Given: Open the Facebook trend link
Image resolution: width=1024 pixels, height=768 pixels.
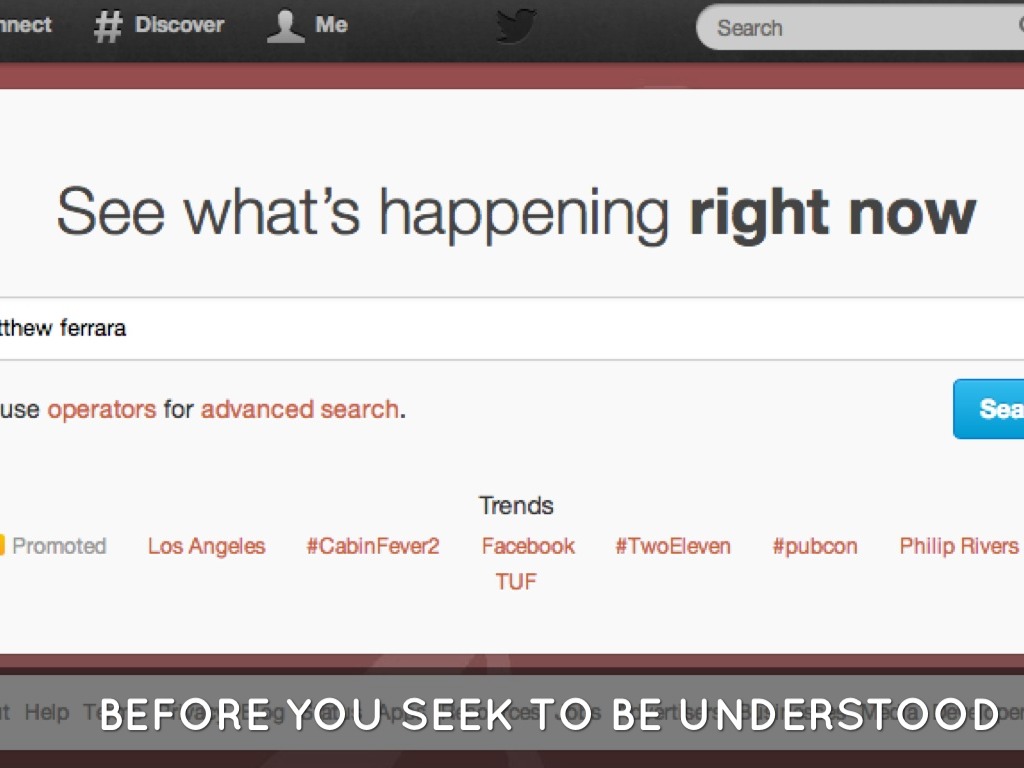Looking at the screenshot, I should pos(528,546).
